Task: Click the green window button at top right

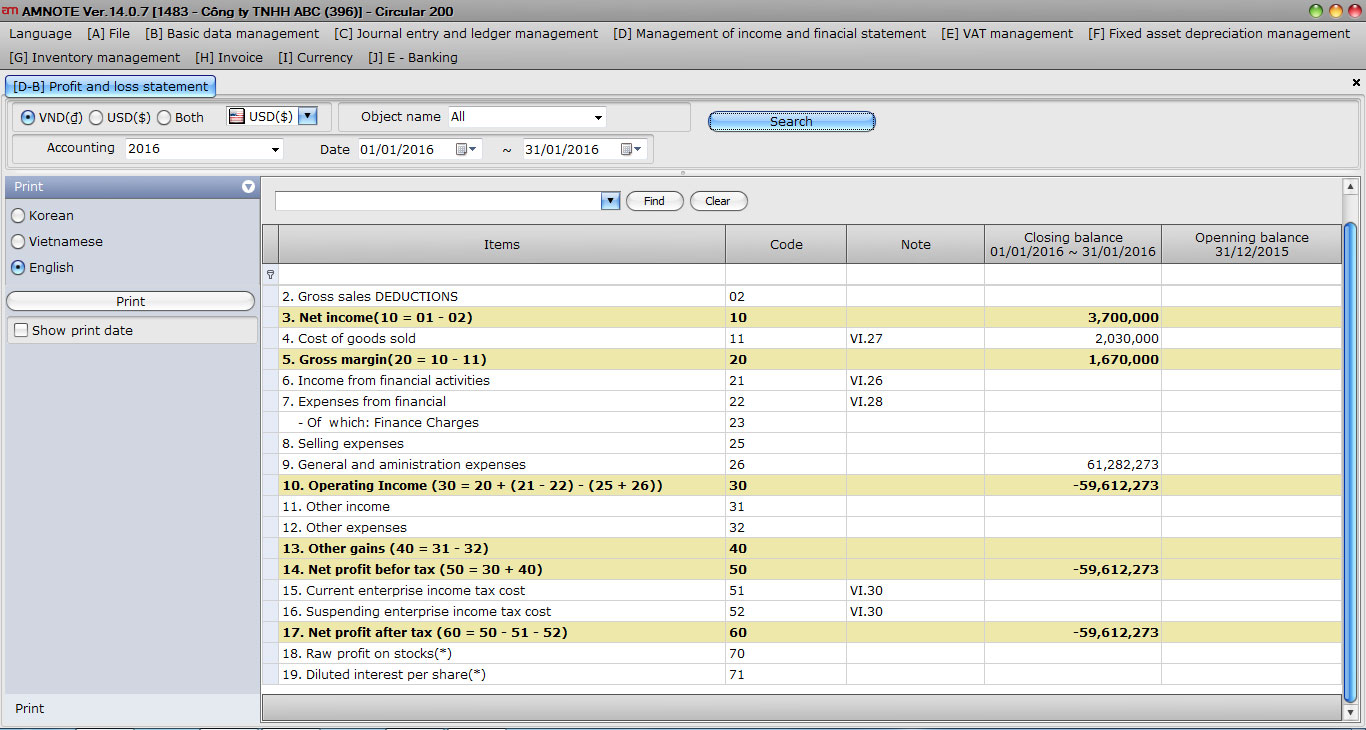Action: click(x=1316, y=11)
